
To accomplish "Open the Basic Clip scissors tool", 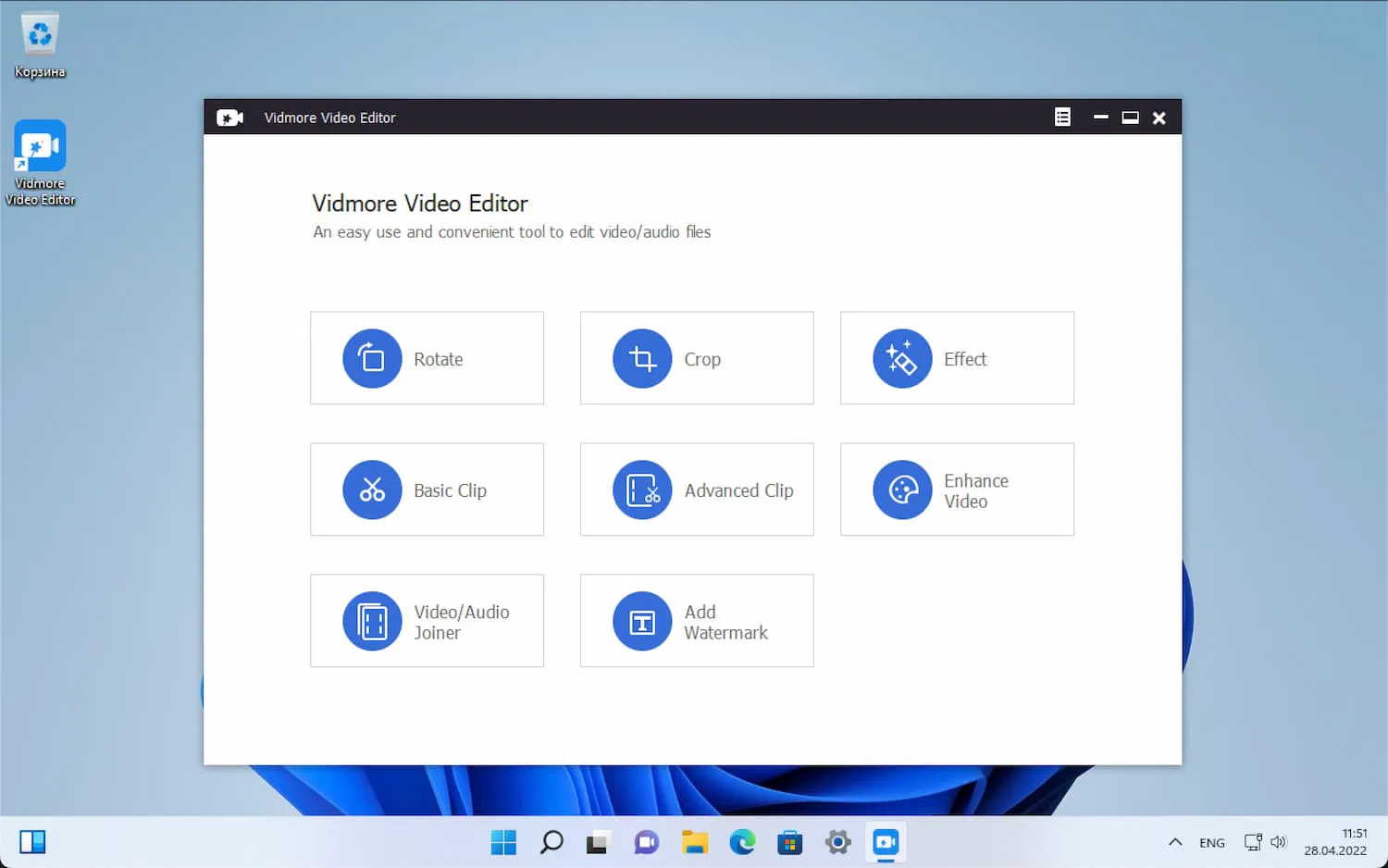I will pos(427,490).
